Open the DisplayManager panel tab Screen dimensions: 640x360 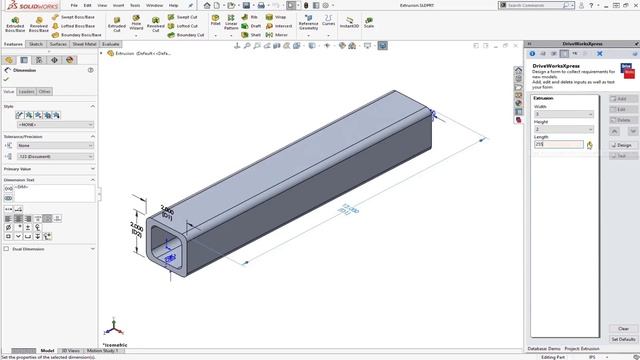[69, 60]
